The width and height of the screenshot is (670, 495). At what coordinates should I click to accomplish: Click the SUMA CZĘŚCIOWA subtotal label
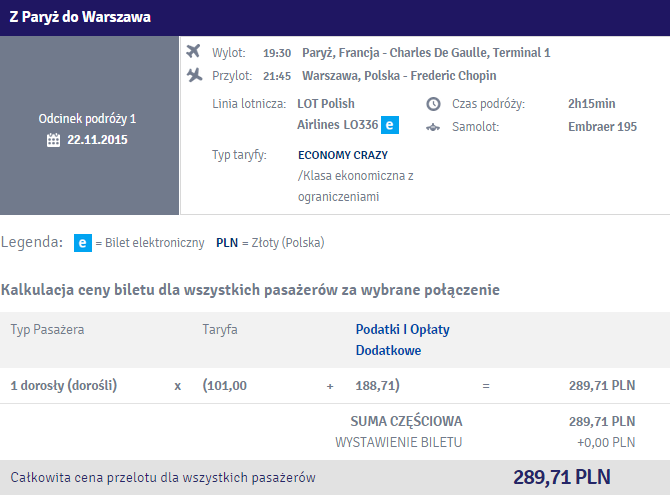coord(406,421)
